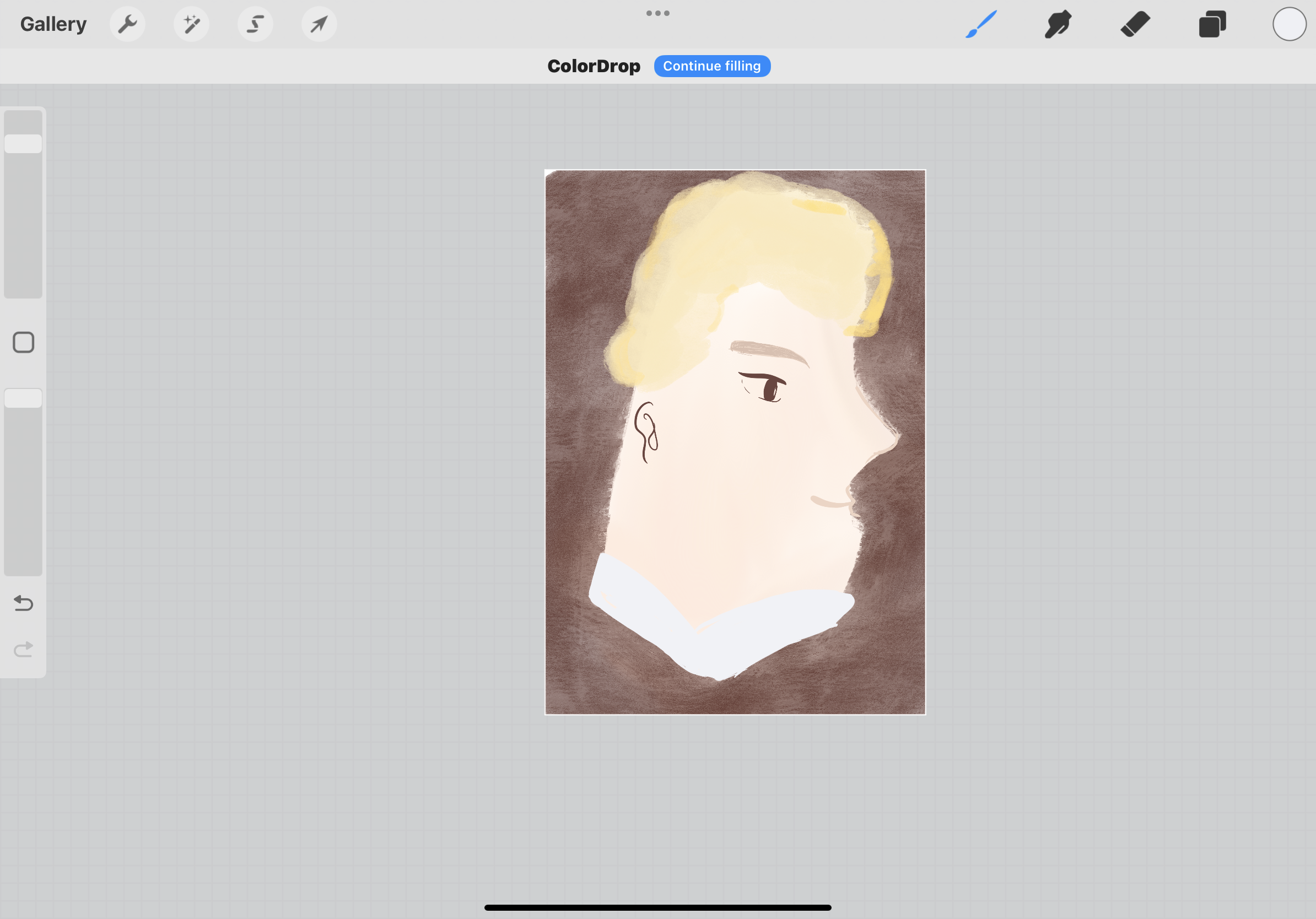Viewport: 1316px width, 919px height.
Task: Select the Eraser tool
Action: [1135, 24]
